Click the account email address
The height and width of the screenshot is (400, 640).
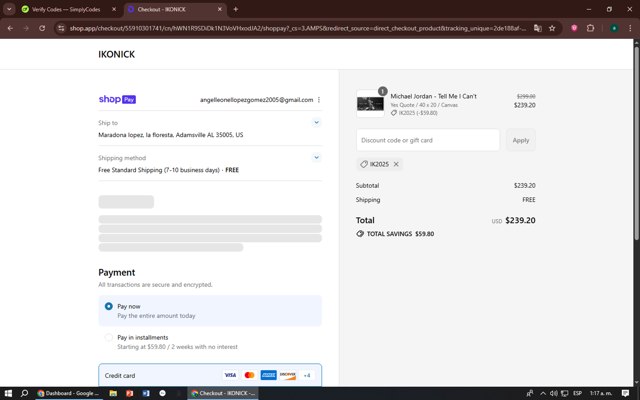point(256,100)
